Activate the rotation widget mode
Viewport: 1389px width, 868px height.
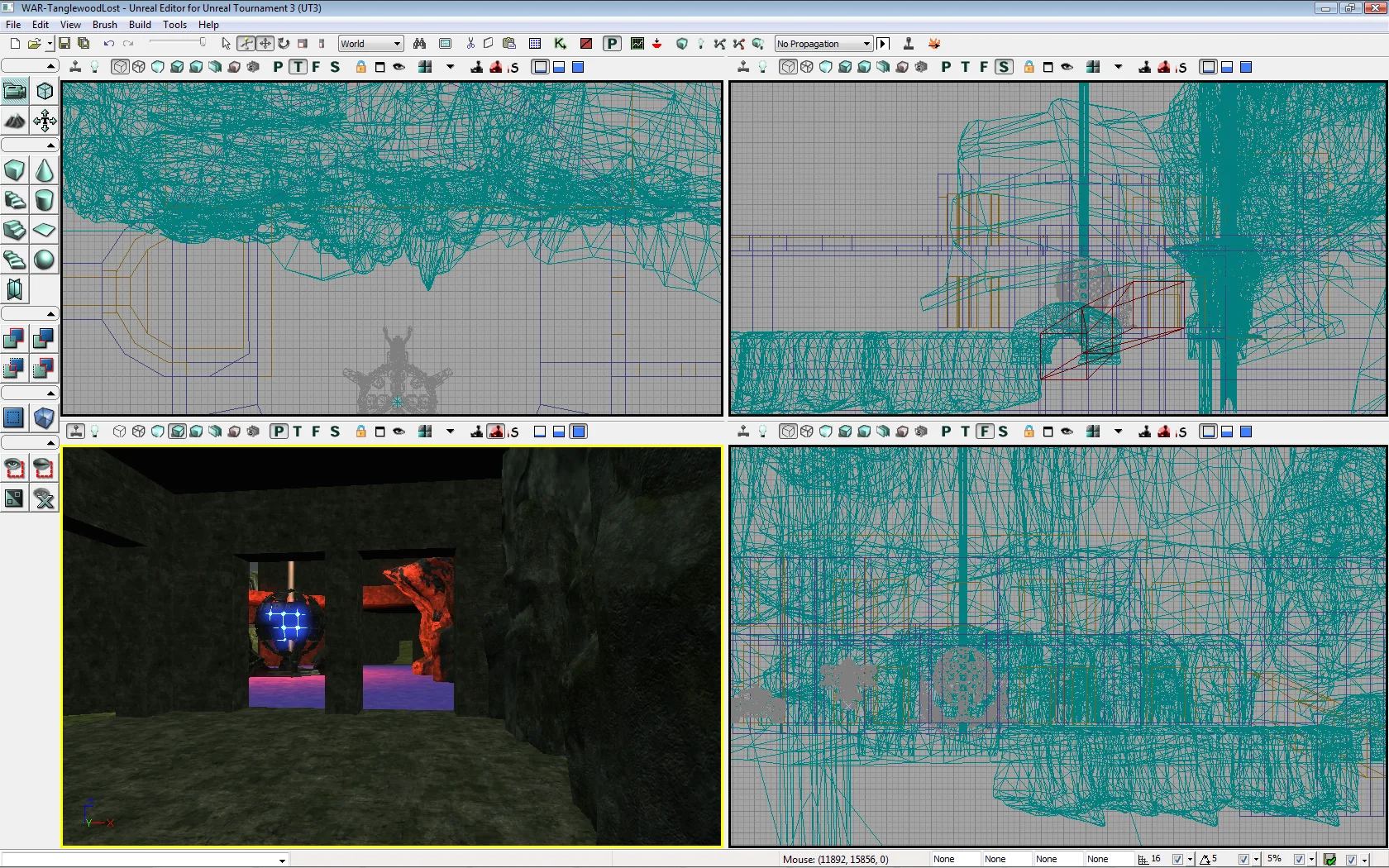pos(284,44)
